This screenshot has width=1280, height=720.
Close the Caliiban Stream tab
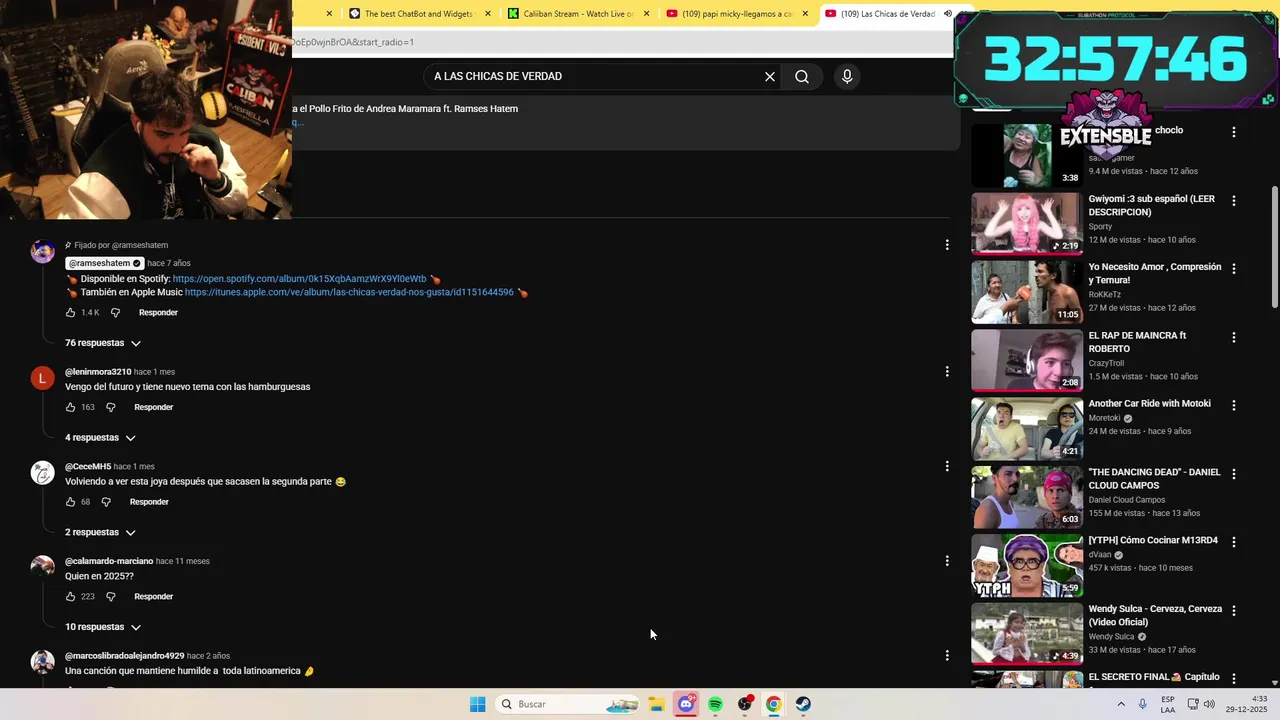point(646,14)
